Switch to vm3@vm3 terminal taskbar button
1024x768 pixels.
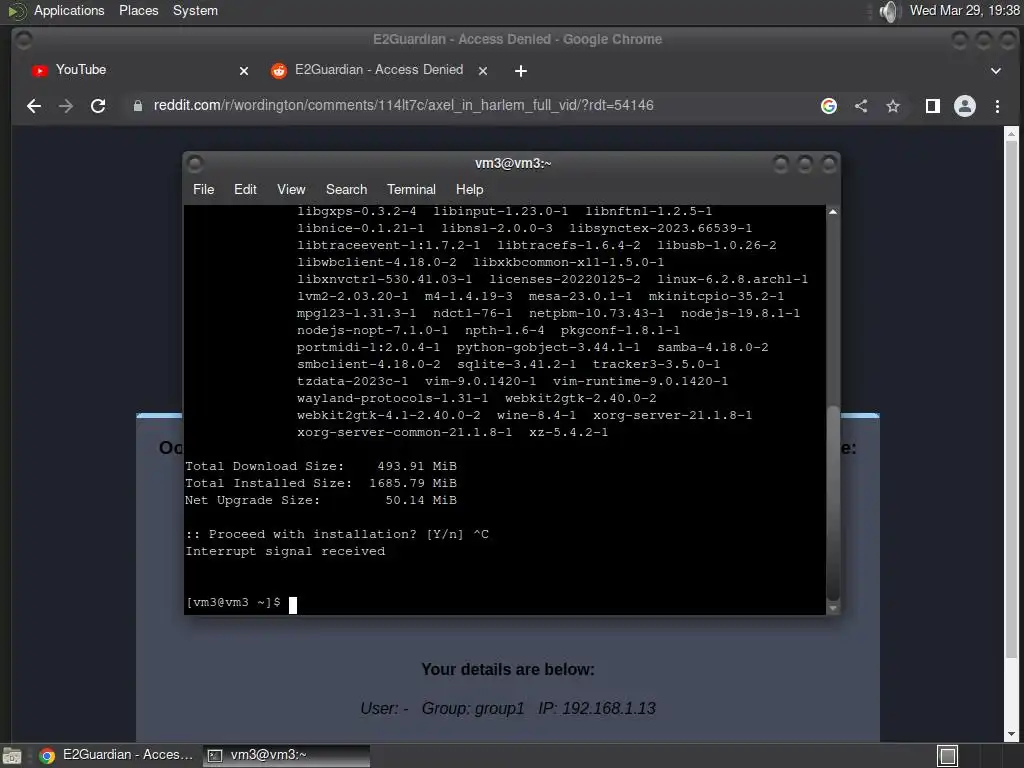(286, 755)
